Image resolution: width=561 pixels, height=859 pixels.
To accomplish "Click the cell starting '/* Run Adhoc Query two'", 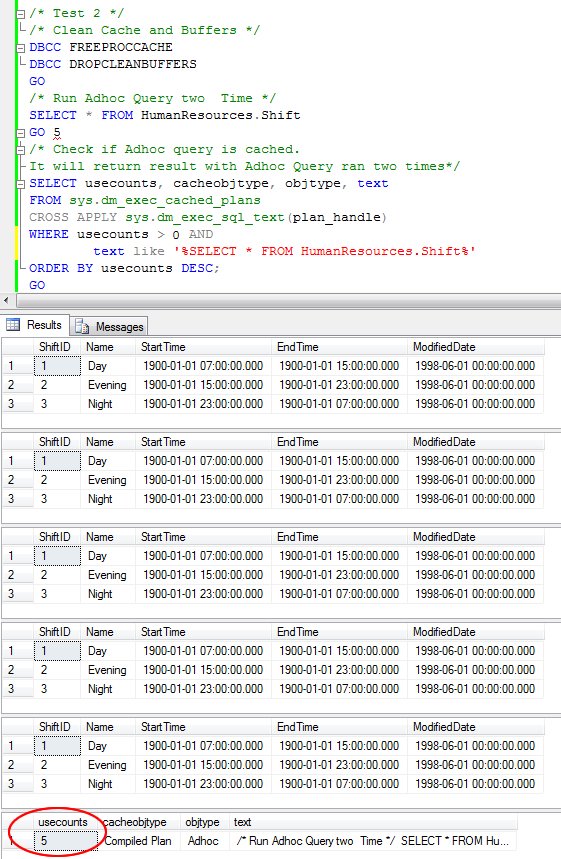I will click(373, 841).
